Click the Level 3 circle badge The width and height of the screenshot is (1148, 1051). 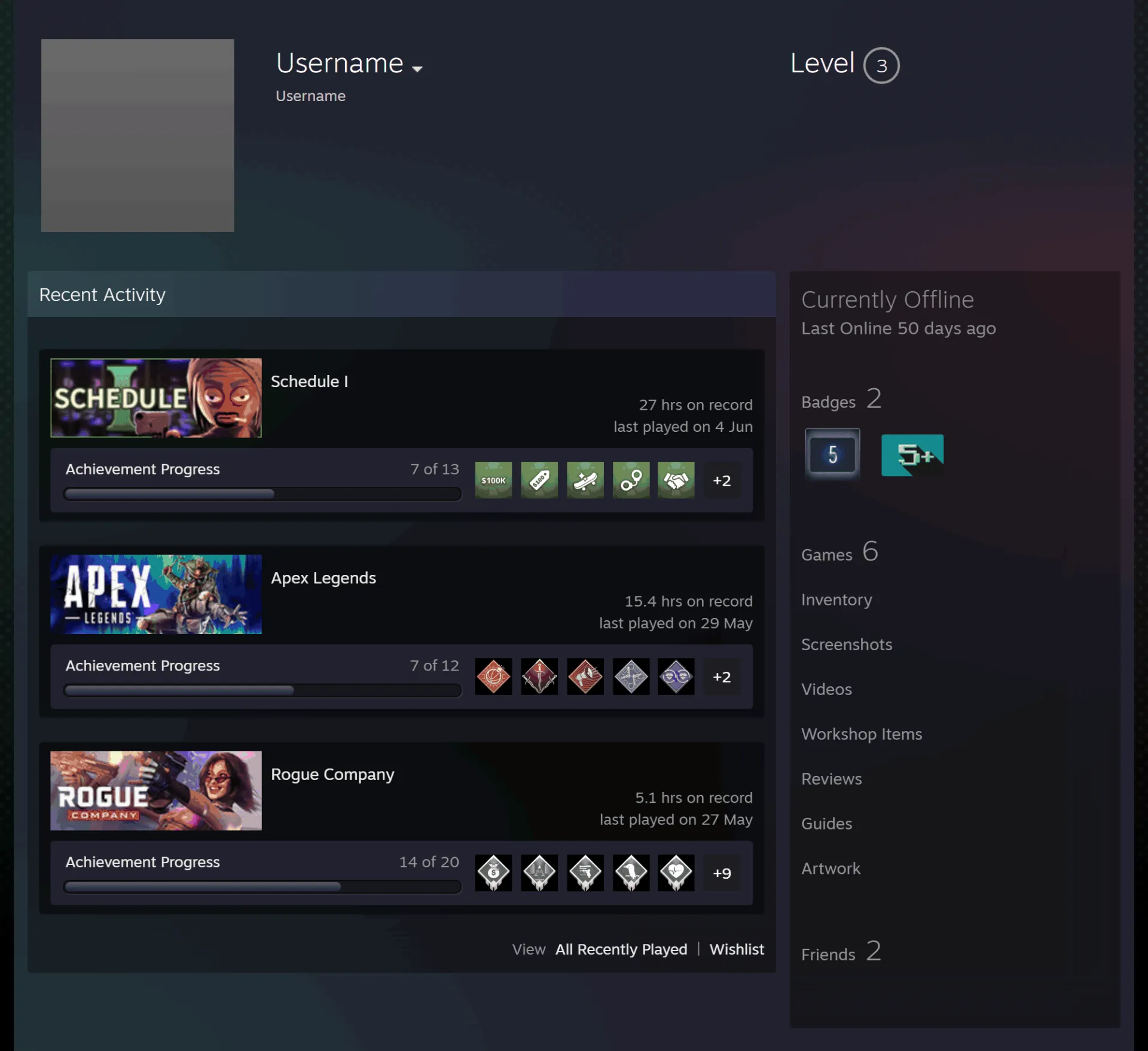pos(881,65)
